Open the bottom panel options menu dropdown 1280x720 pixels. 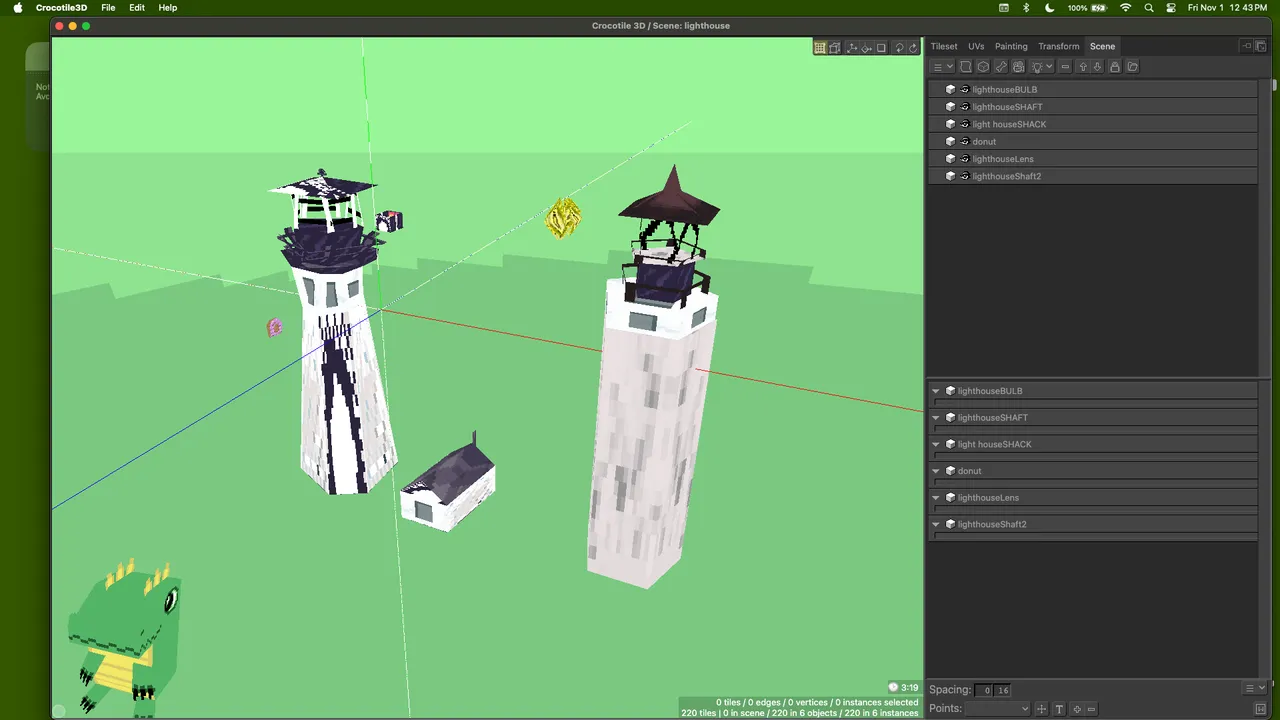tap(1254, 688)
